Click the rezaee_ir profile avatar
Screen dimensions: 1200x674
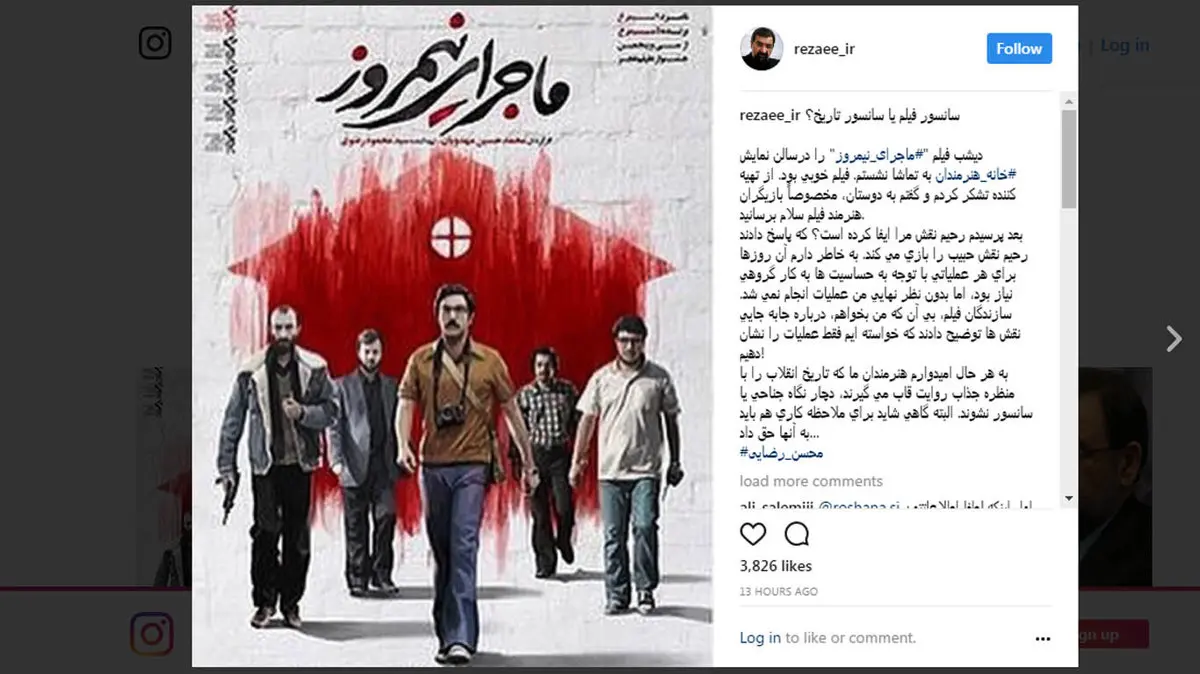point(761,48)
